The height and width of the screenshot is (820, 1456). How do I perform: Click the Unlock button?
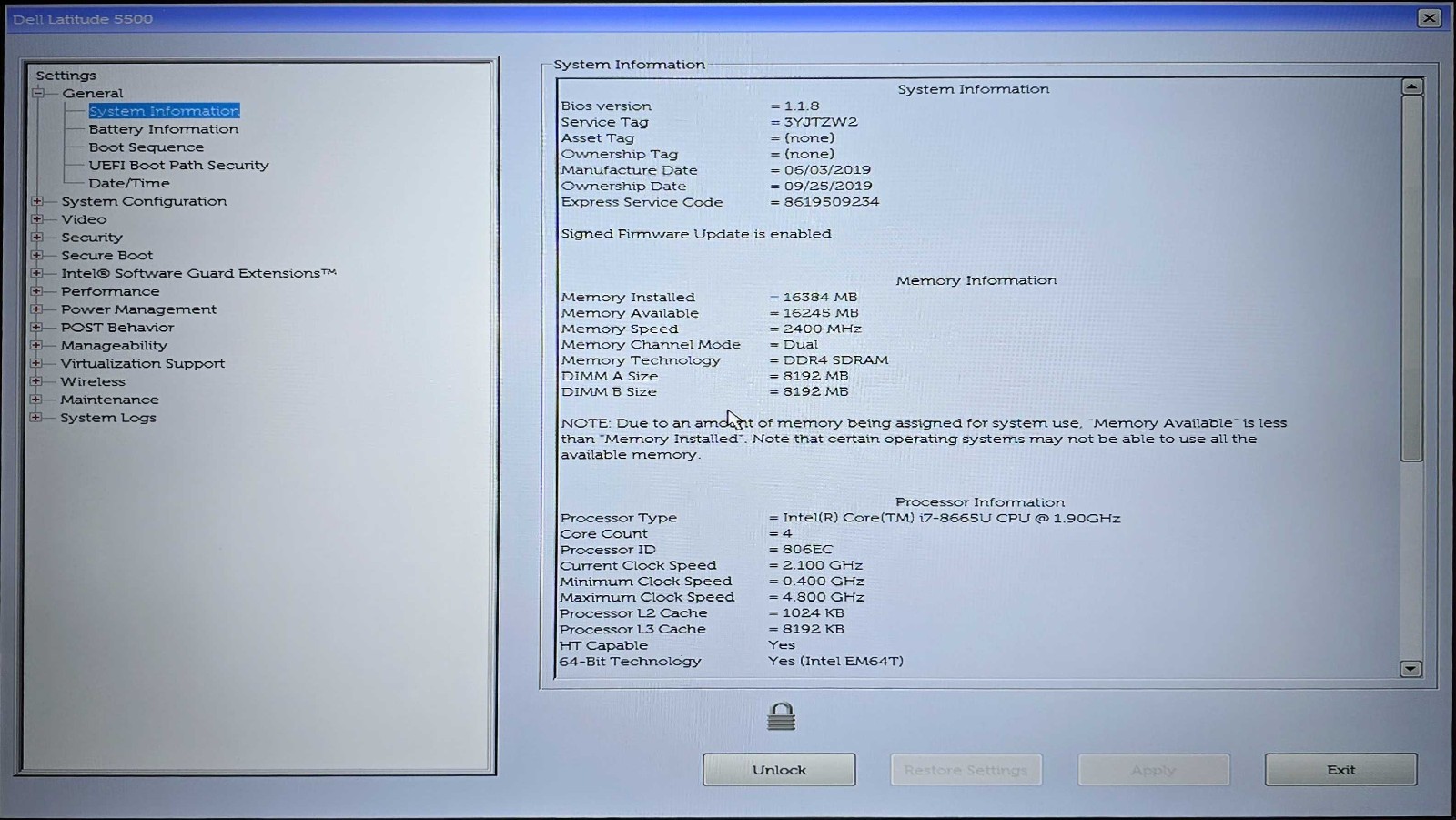(779, 769)
